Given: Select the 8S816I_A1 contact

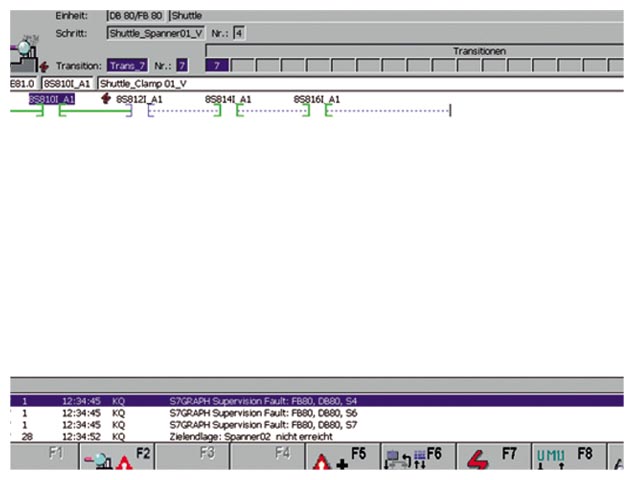Looking at the screenshot, I should click(316, 100).
